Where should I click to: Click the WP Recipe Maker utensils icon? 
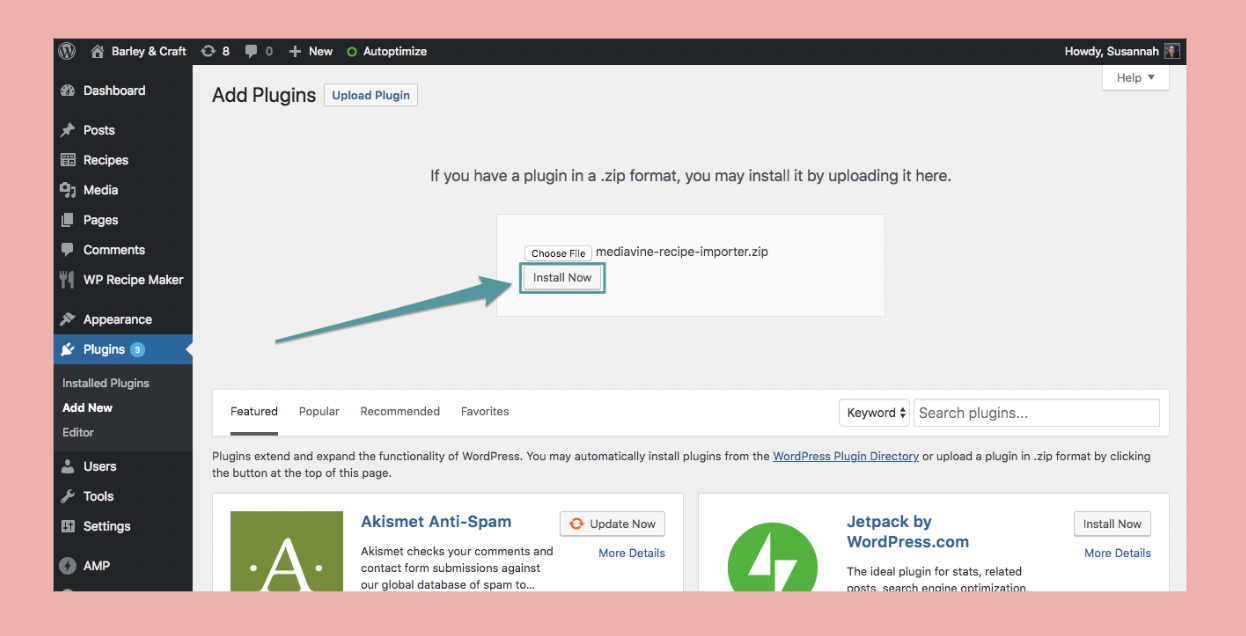[68, 280]
